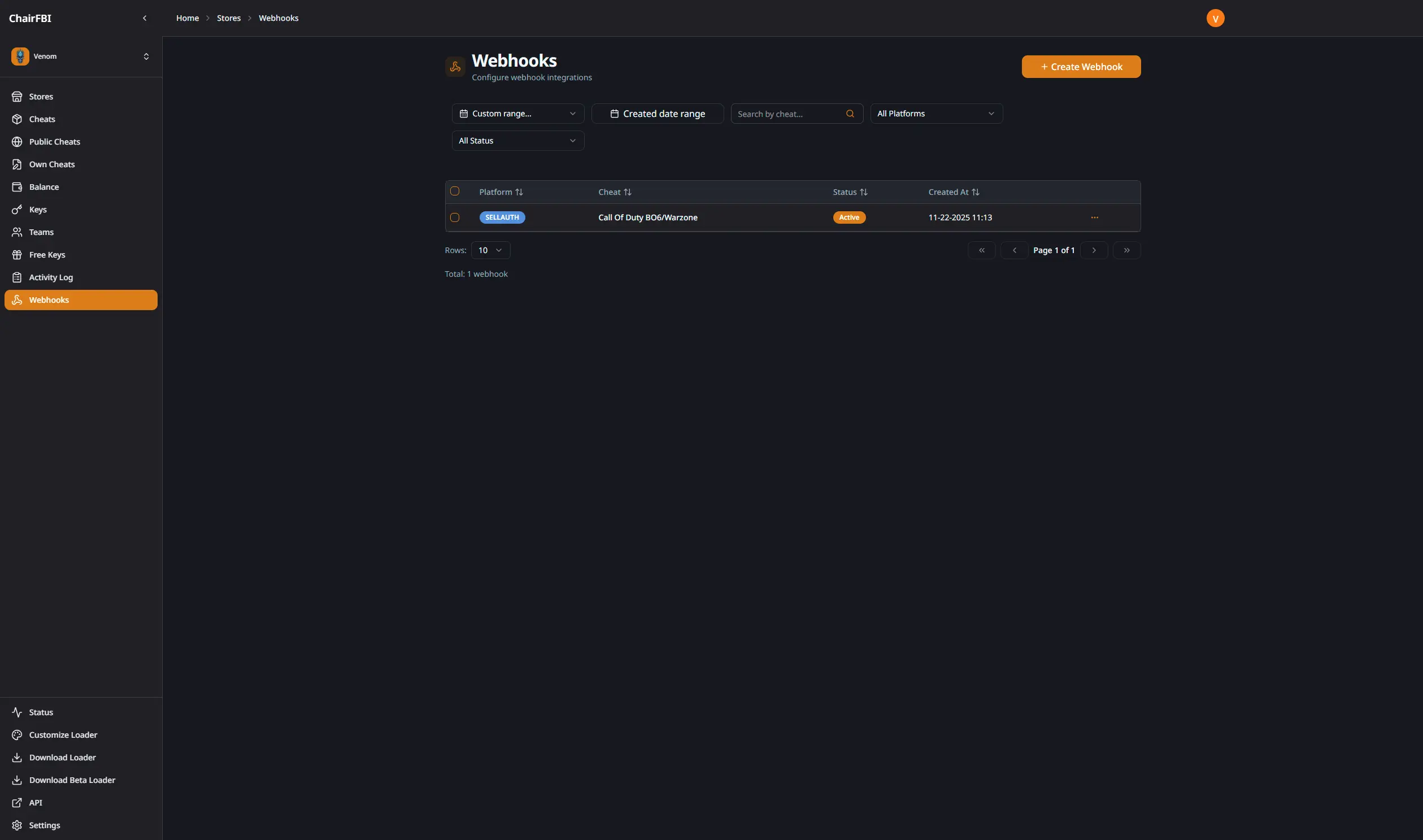Go to Public Cheats
The height and width of the screenshot is (840, 1423).
pos(54,142)
